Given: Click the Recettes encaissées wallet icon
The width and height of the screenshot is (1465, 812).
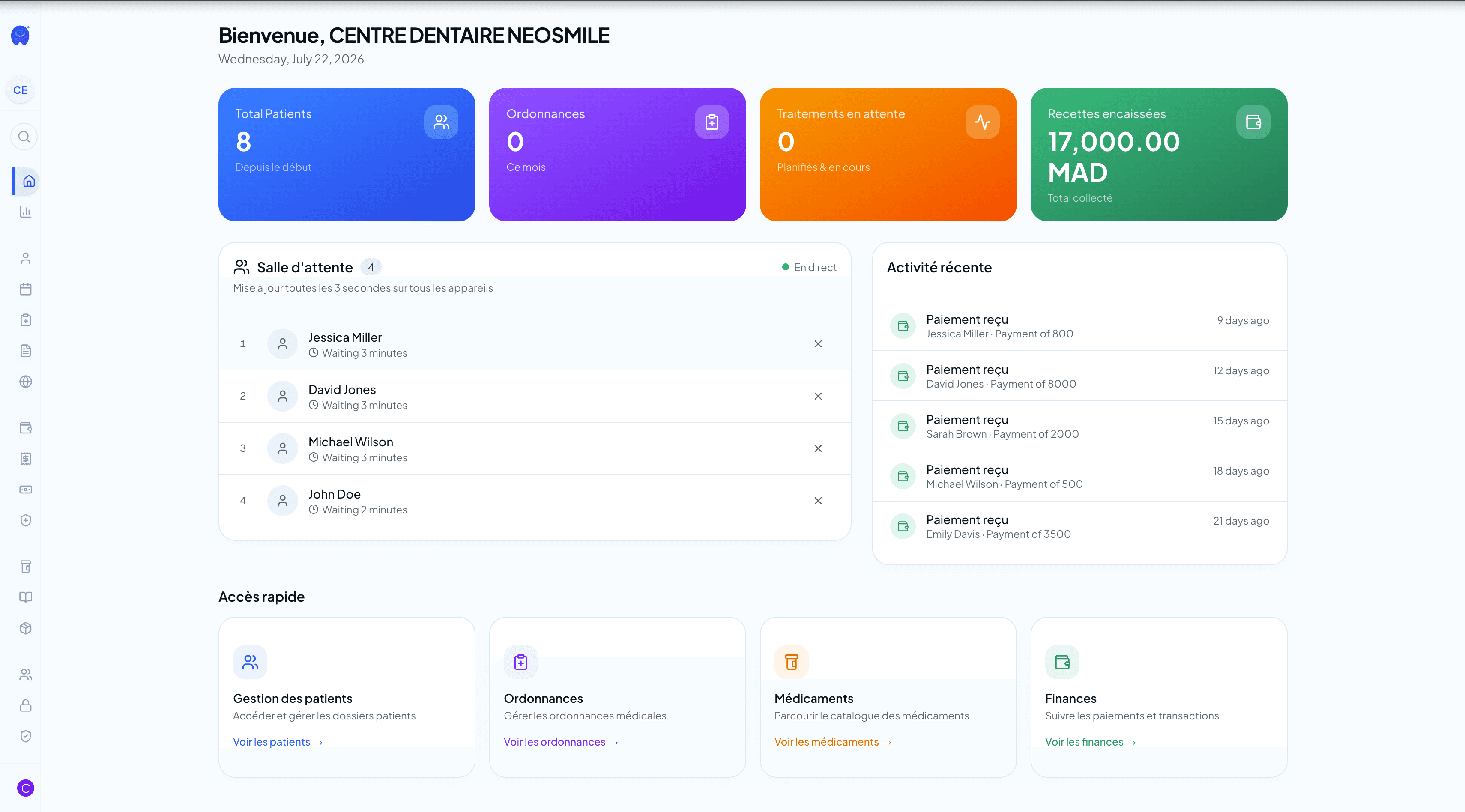Looking at the screenshot, I should [1253, 122].
